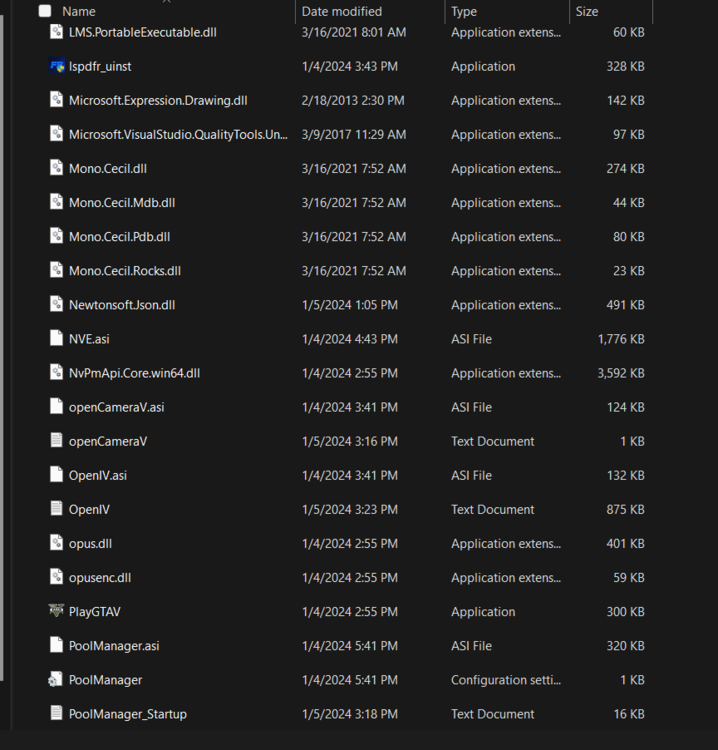Click the 1/5/2024 1:05 PM date
The width and height of the screenshot is (718, 750).
pos(350,305)
